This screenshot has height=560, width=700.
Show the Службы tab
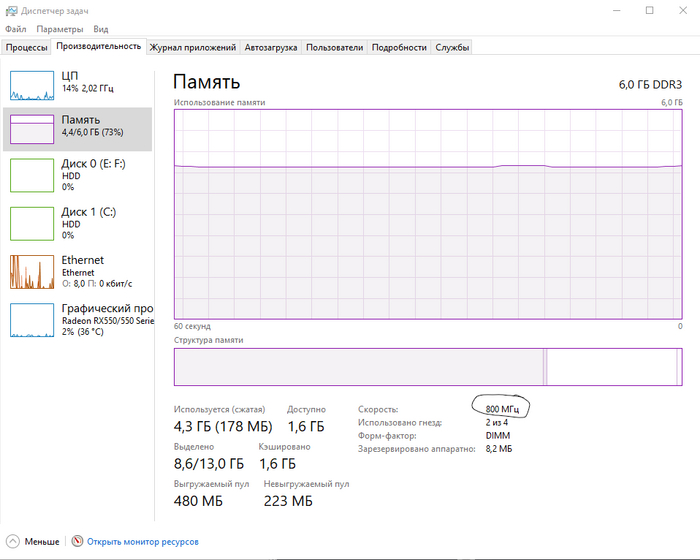[x=452, y=47]
